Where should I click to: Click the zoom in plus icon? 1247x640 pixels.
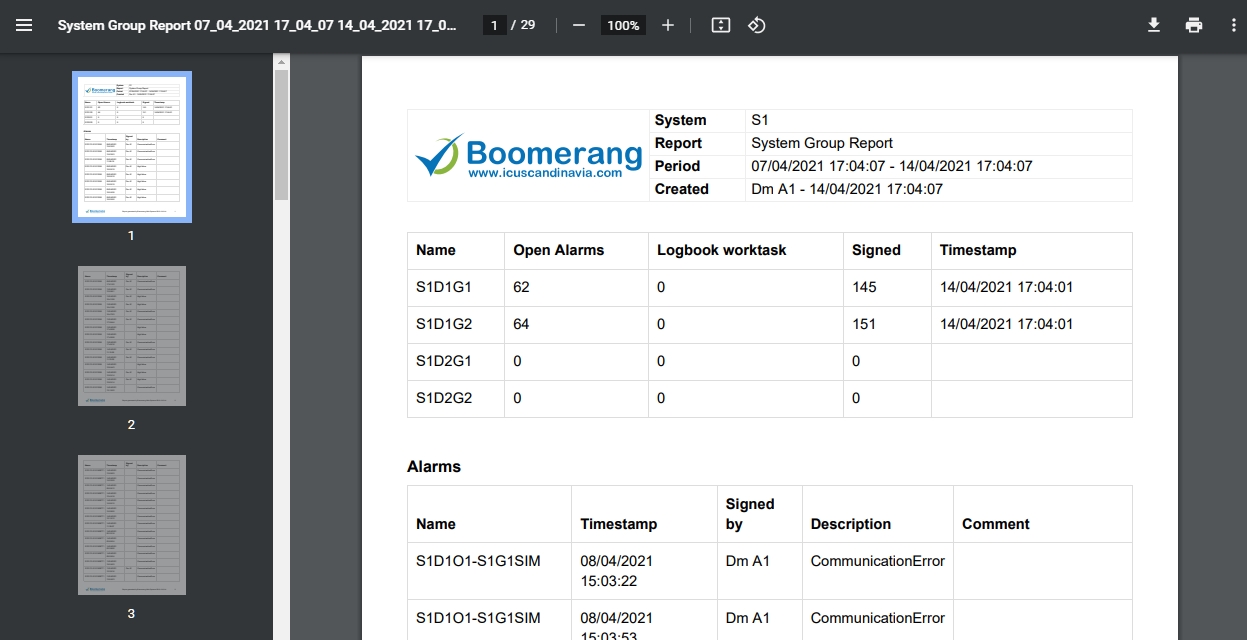[x=668, y=25]
